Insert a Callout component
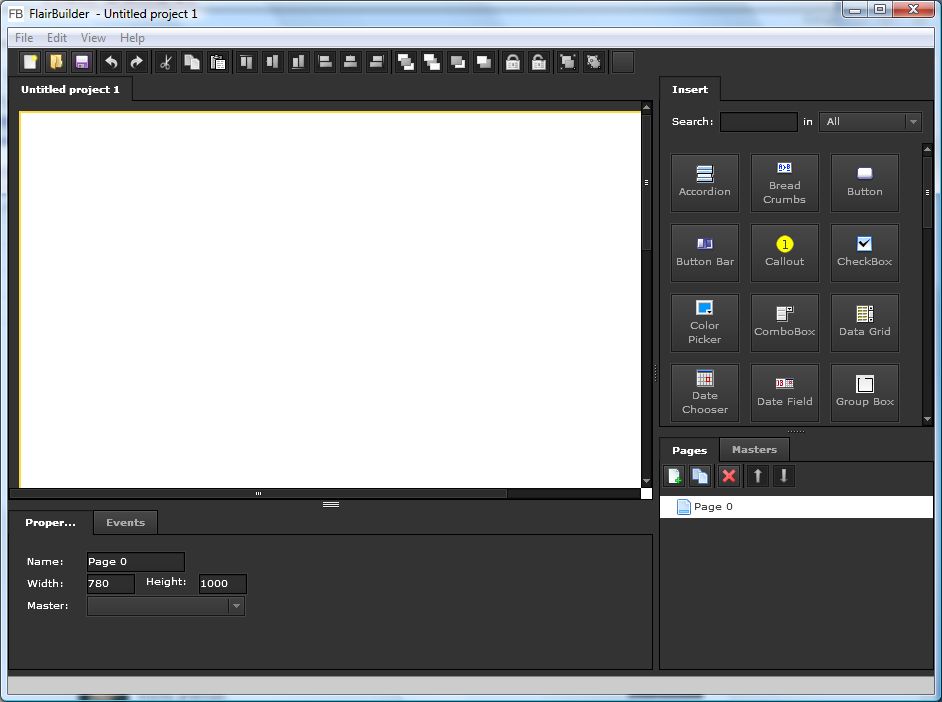942x702 pixels. 785,253
